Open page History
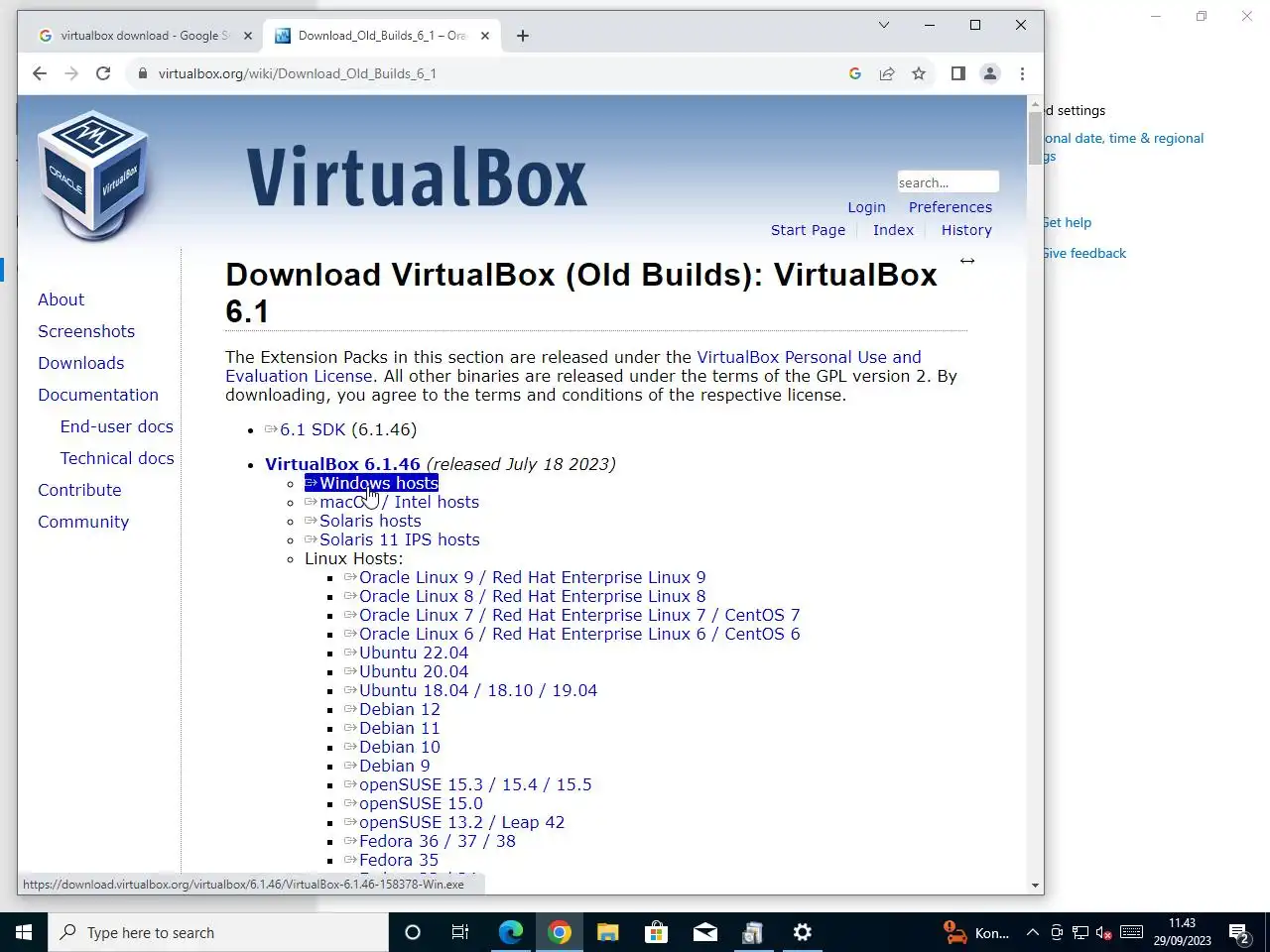1270x952 pixels. point(966,230)
